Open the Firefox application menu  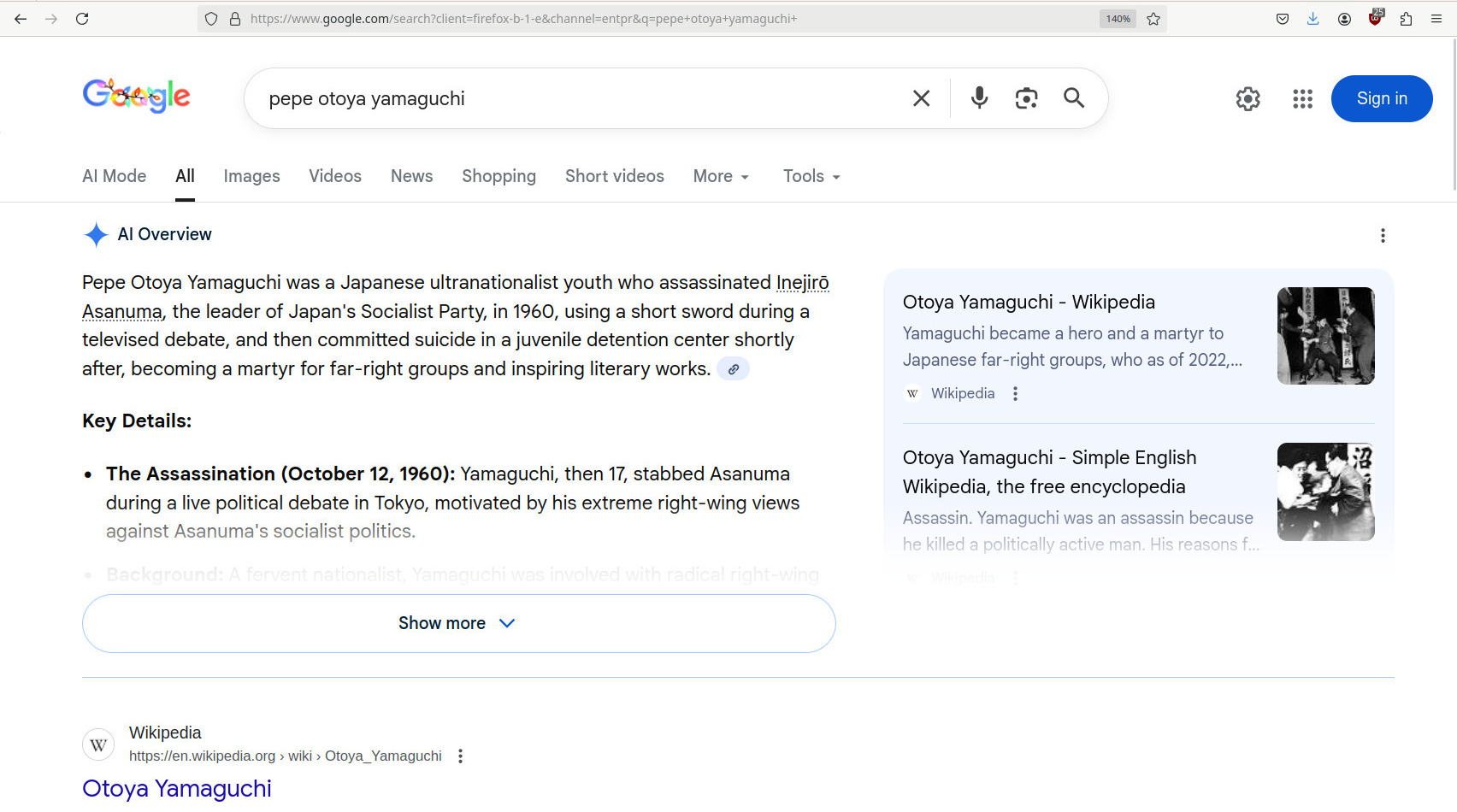point(1436,19)
